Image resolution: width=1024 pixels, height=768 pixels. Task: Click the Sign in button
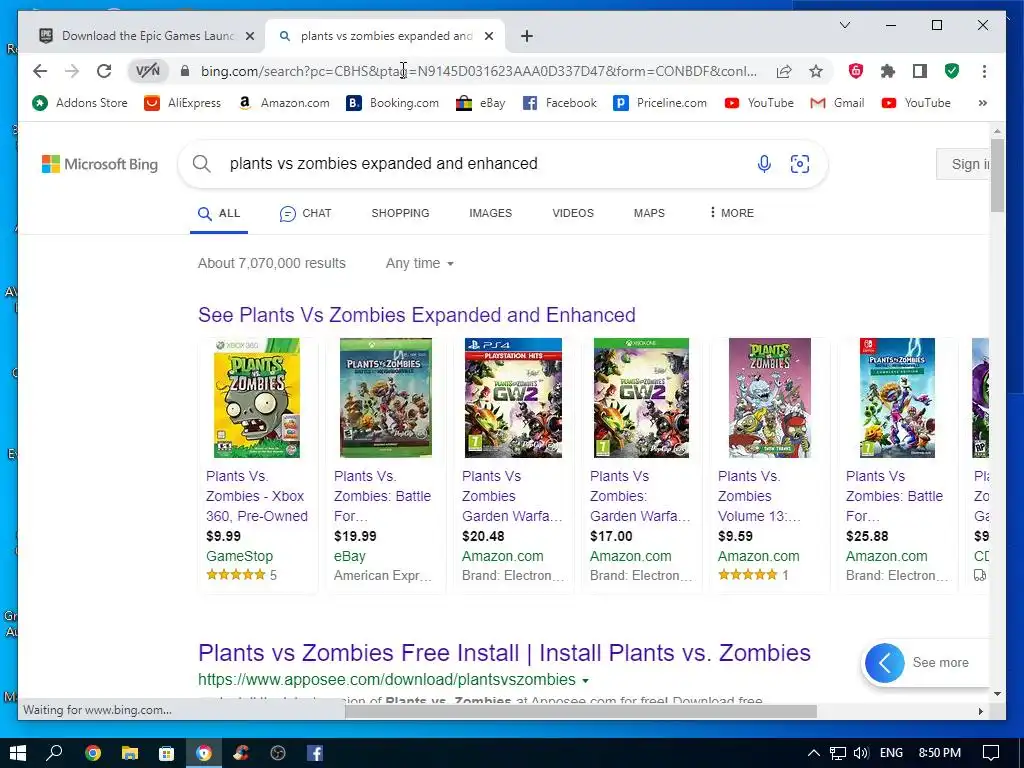tap(964, 164)
